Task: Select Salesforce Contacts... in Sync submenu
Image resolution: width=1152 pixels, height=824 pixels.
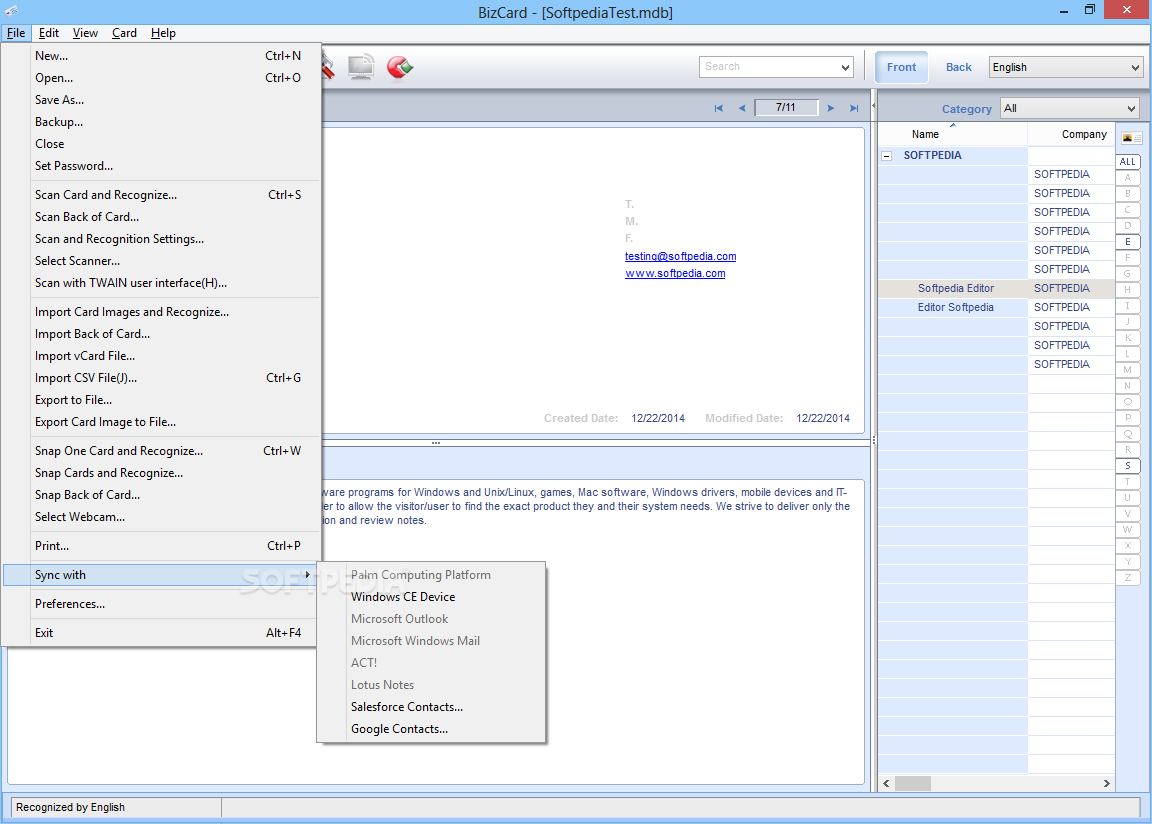Action: click(x=431, y=707)
